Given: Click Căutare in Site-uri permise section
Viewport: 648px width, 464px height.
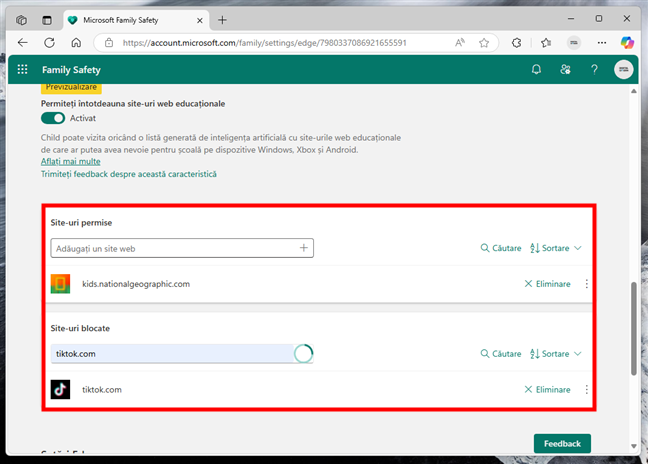Looking at the screenshot, I should [501, 248].
